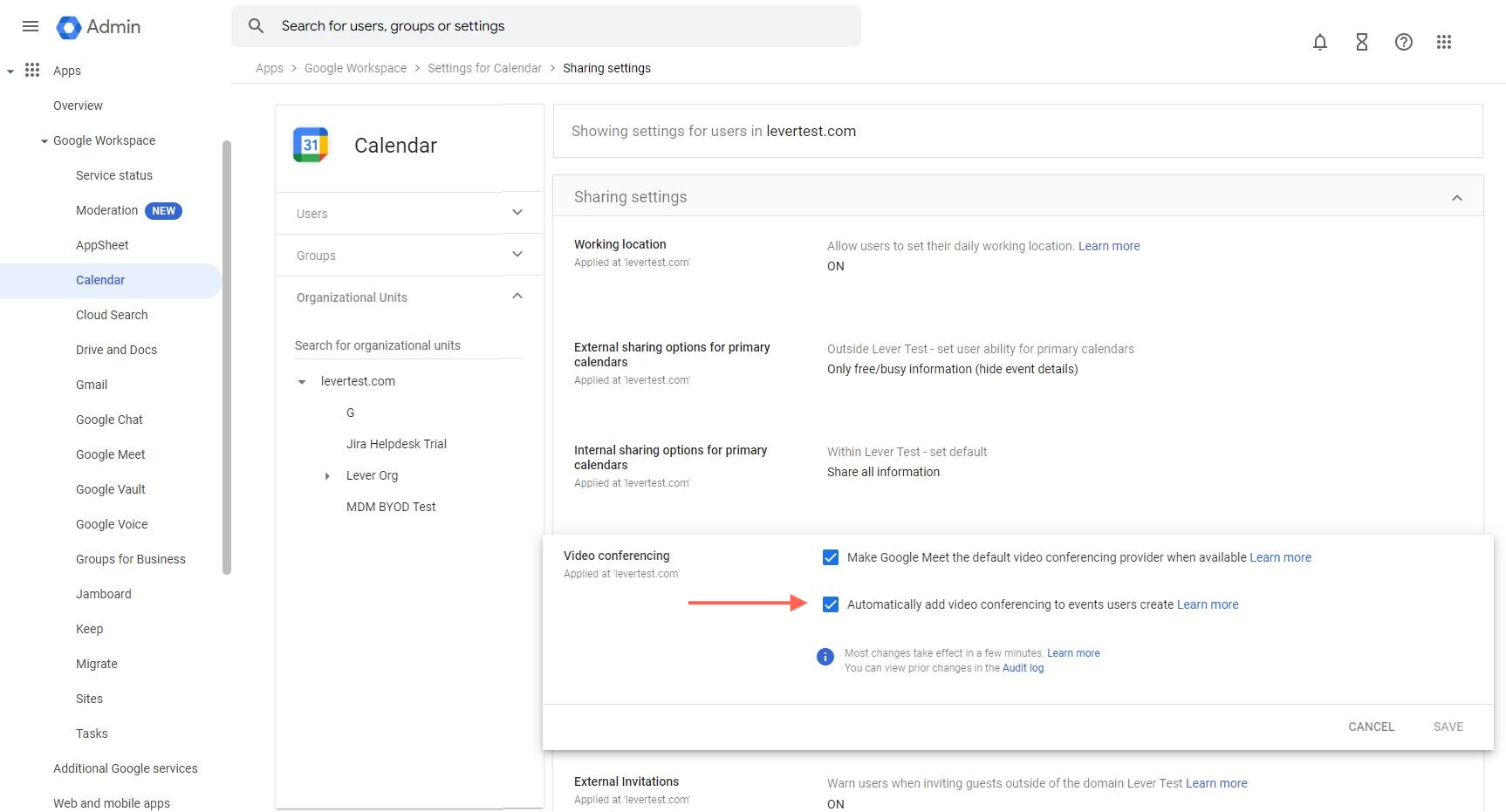This screenshot has width=1506, height=812.
Task: Collapse the Sharing settings panel
Action: [x=1456, y=198]
